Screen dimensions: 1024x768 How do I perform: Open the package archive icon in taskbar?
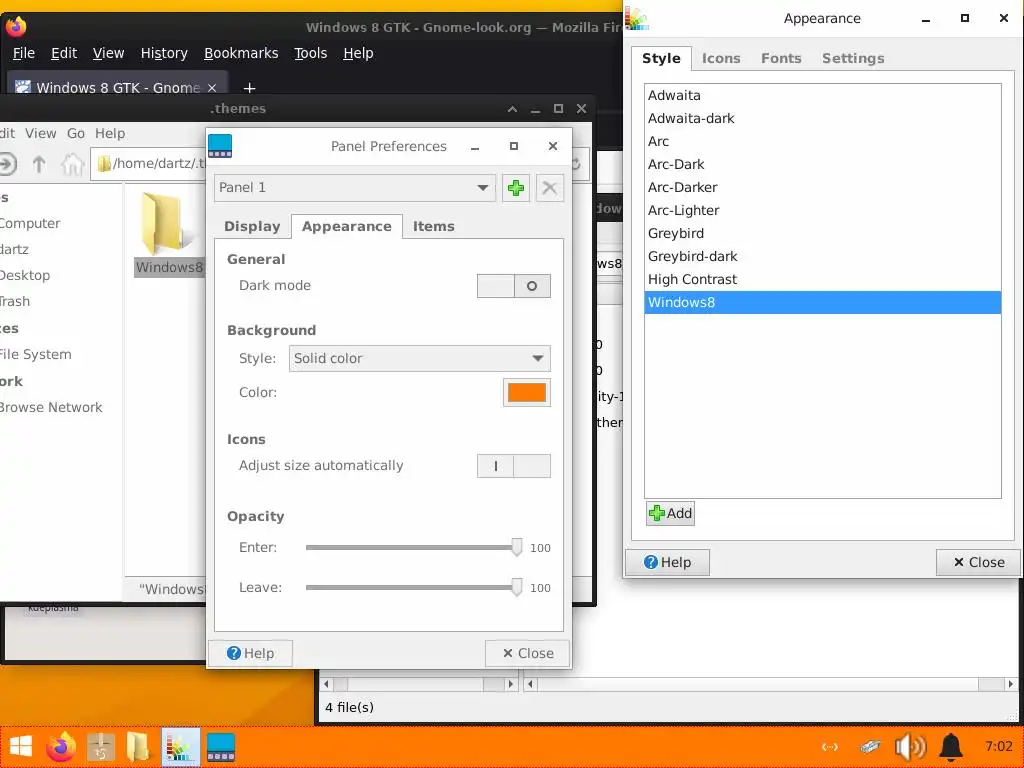coord(101,746)
